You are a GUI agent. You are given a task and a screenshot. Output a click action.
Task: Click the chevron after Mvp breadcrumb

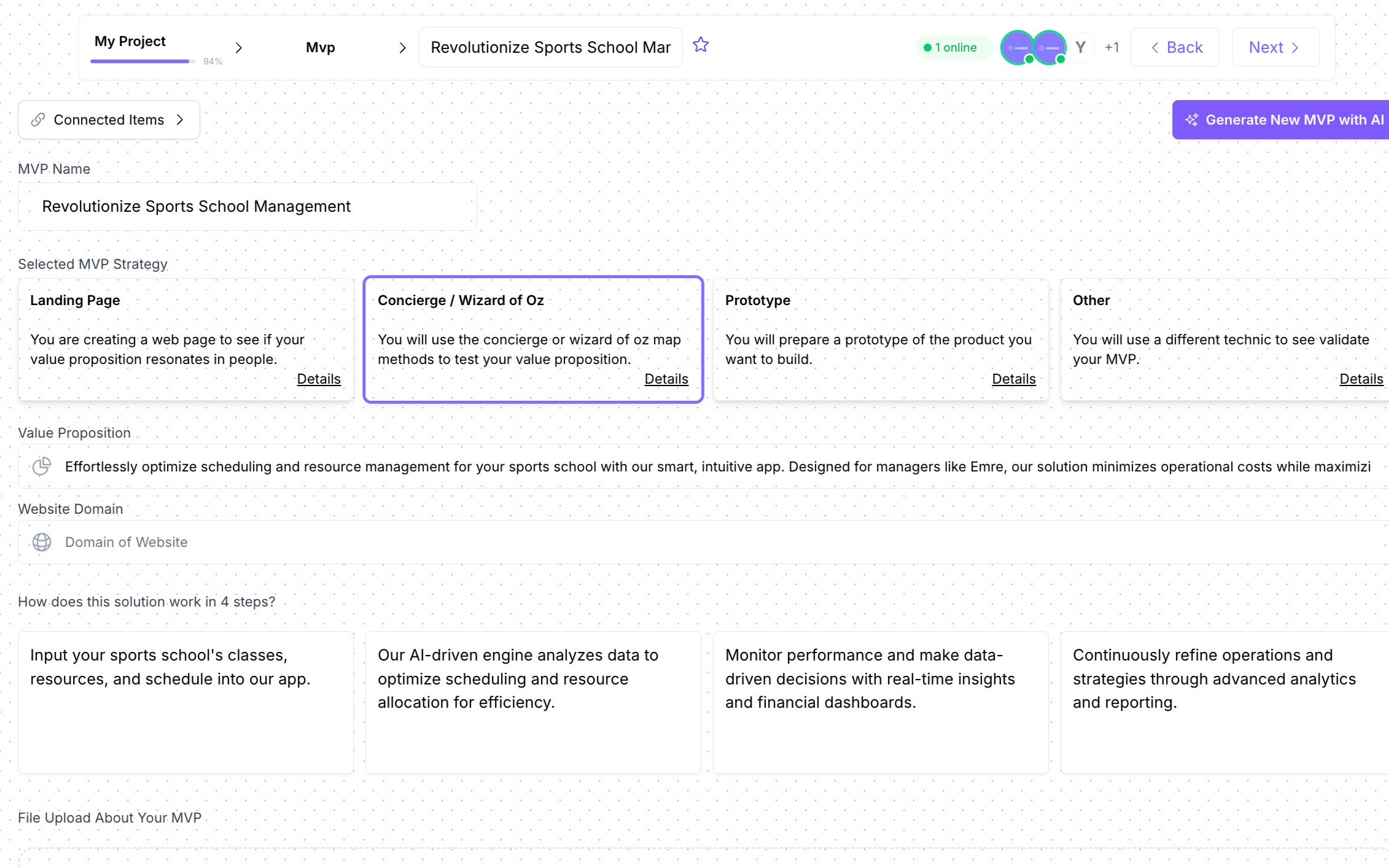pos(402,47)
